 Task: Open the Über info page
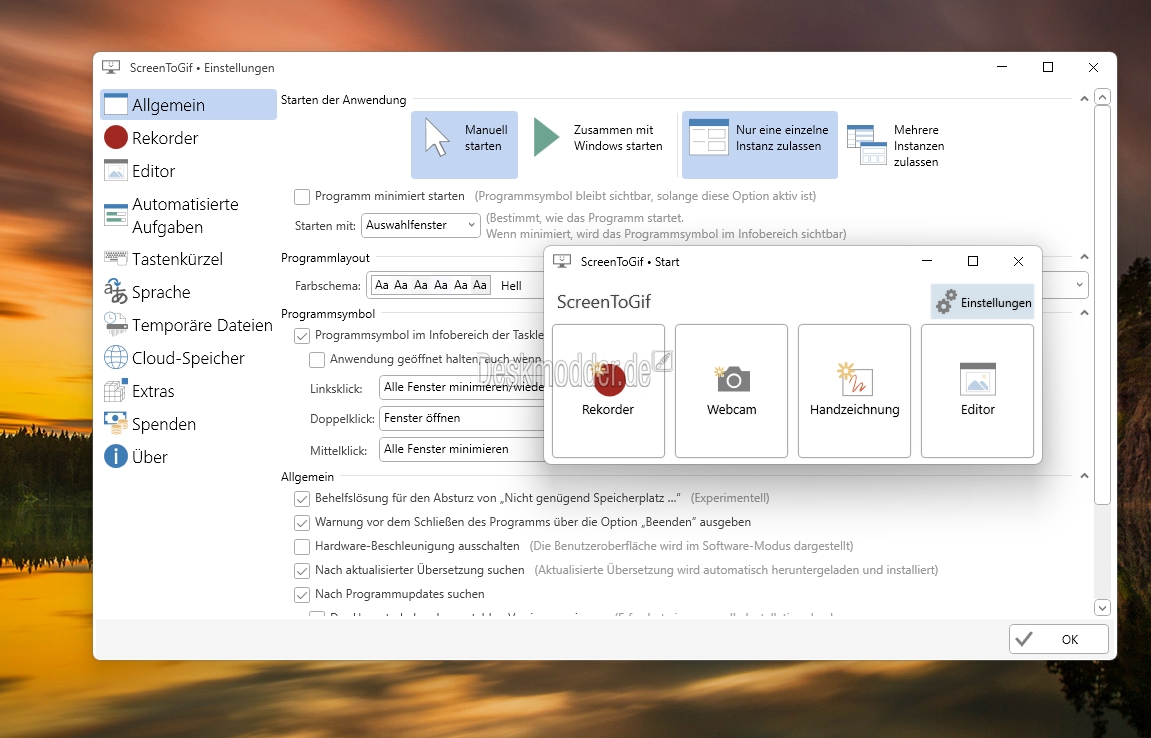tap(188, 457)
